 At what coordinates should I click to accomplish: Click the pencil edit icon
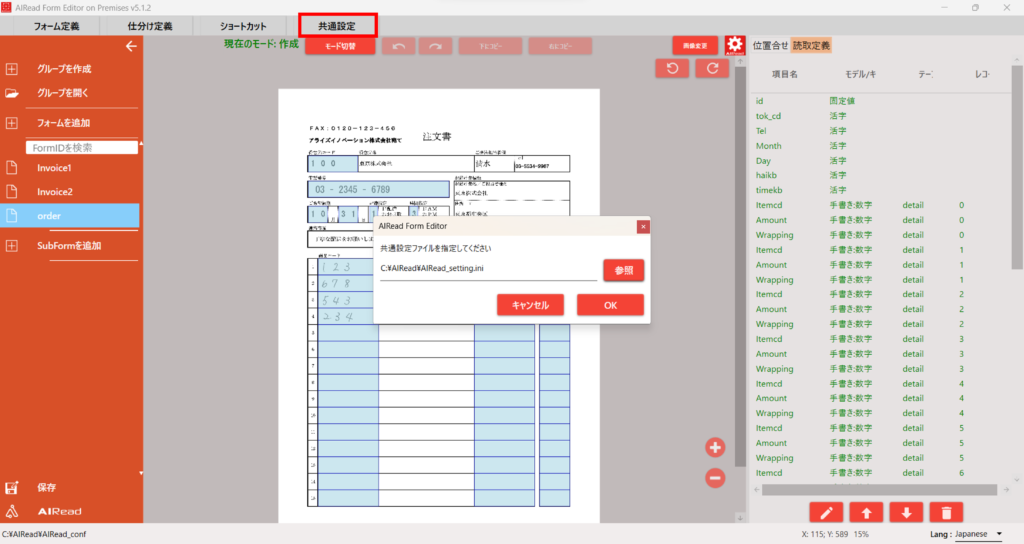click(826, 513)
